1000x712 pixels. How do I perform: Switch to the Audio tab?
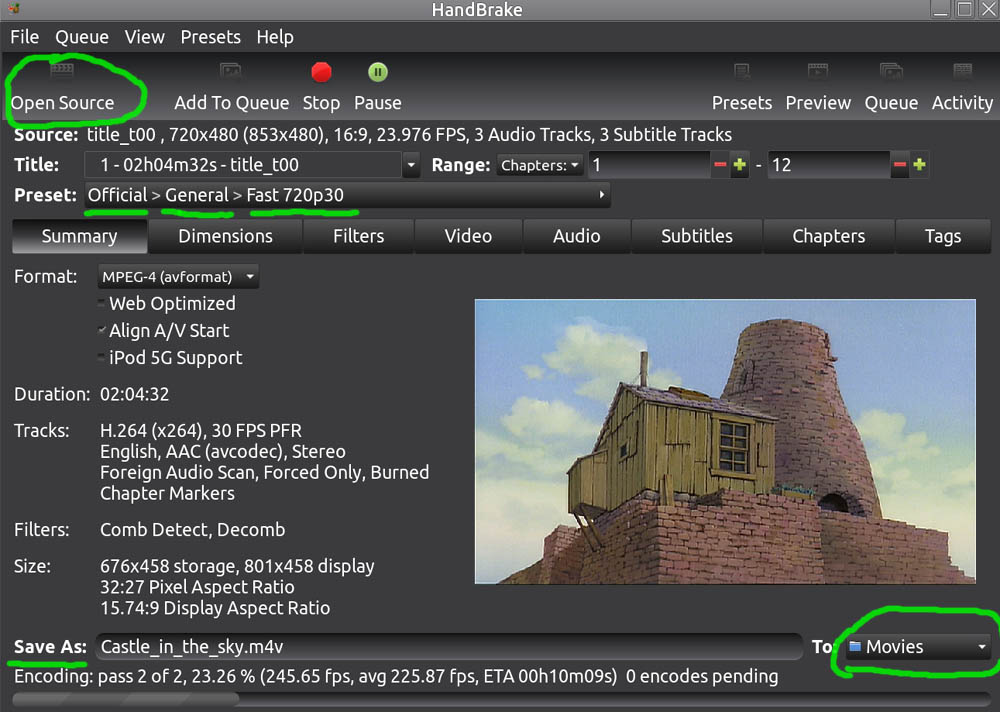click(x=577, y=236)
